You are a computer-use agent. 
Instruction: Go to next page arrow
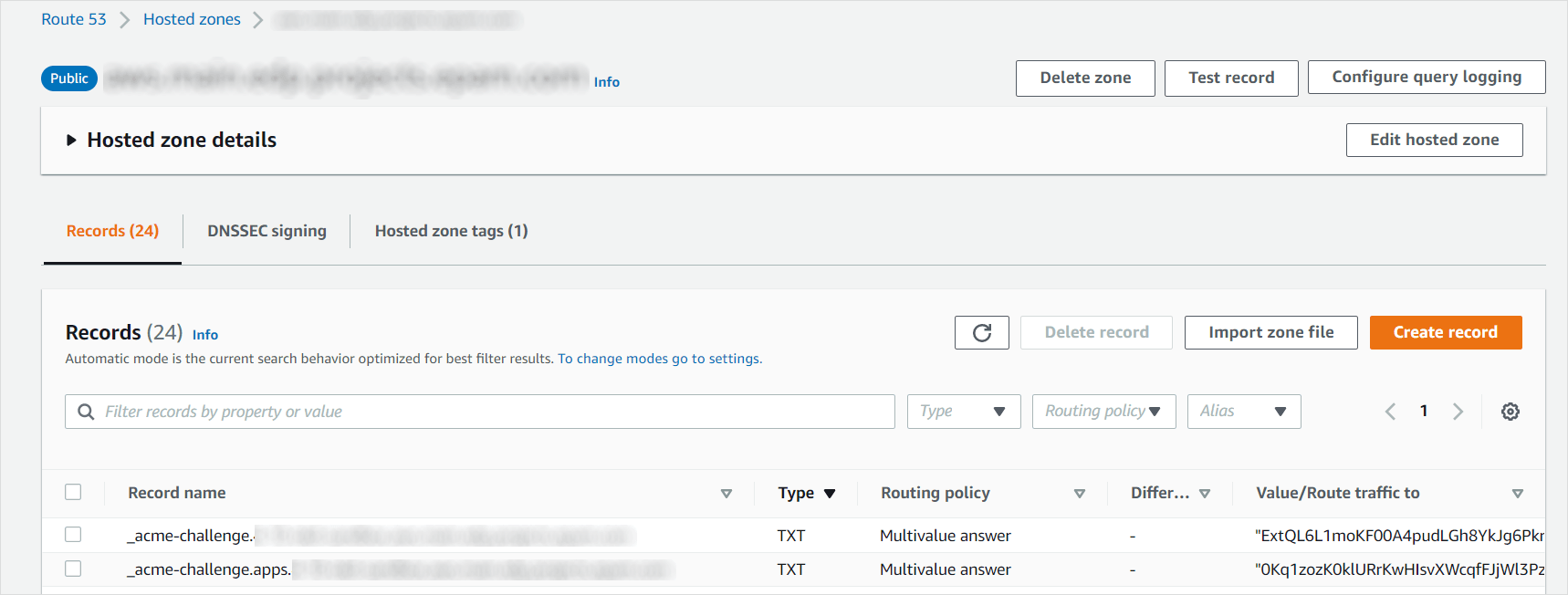pos(1458,412)
